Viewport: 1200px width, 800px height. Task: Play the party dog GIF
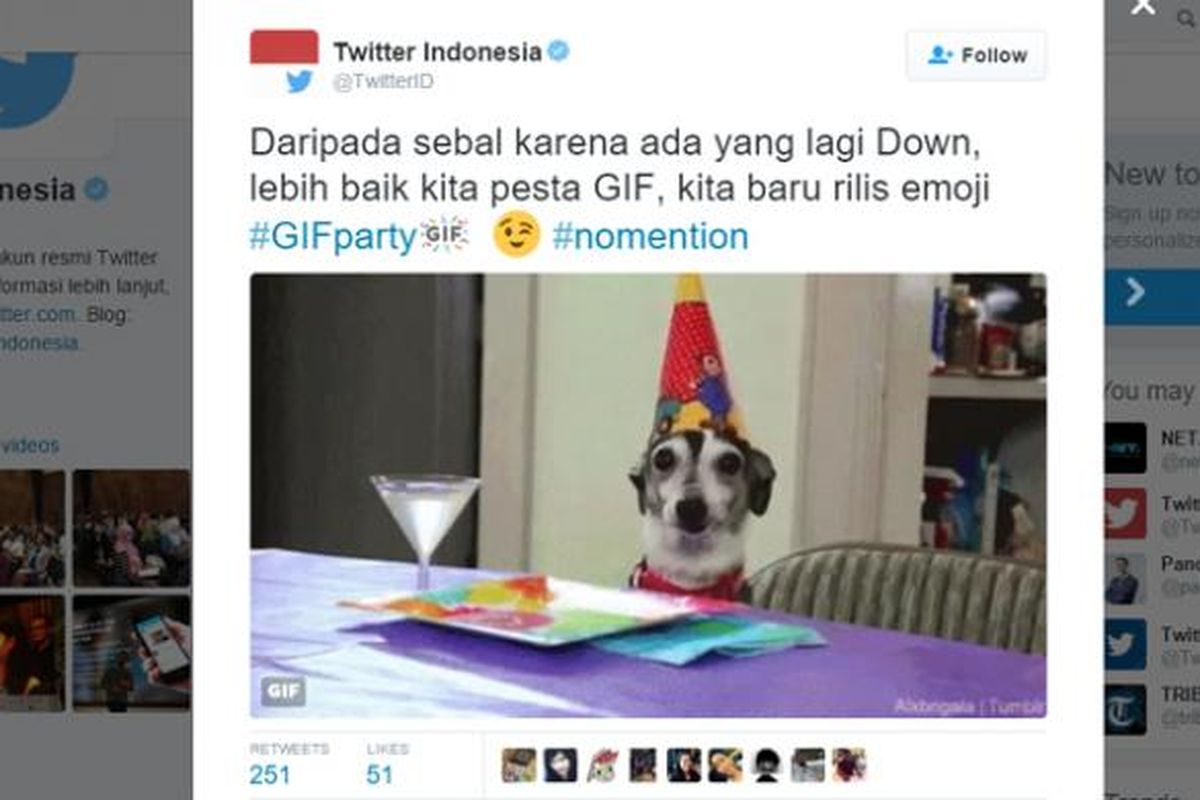tap(648, 495)
